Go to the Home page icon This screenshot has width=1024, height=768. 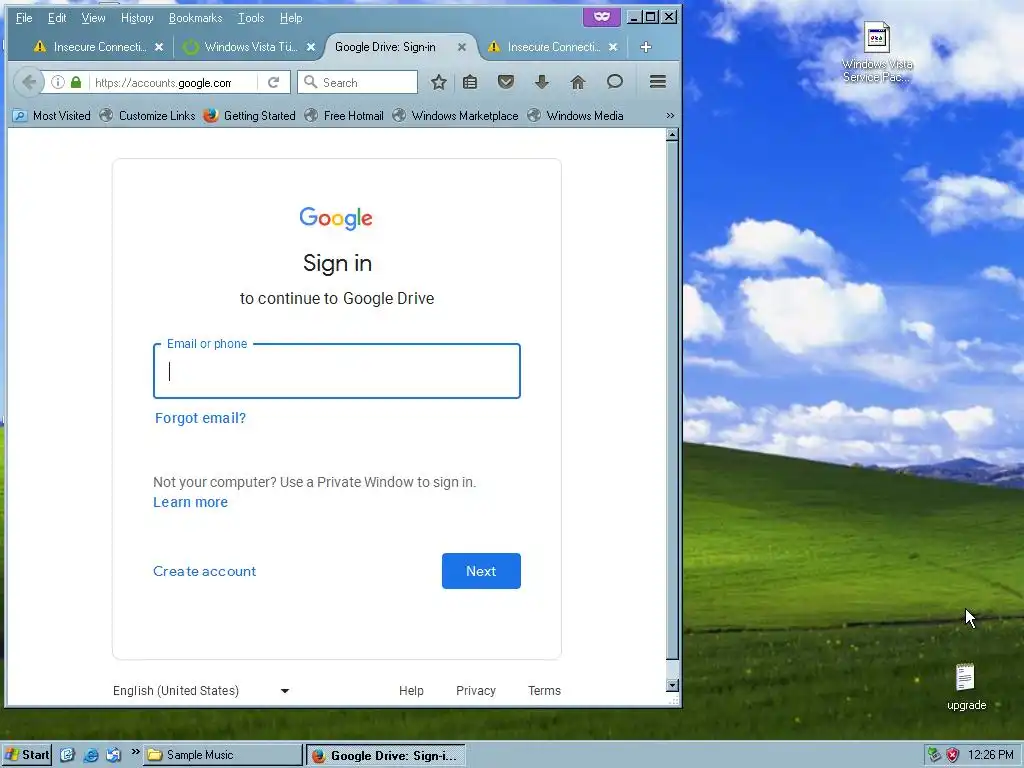pos(578,82)
